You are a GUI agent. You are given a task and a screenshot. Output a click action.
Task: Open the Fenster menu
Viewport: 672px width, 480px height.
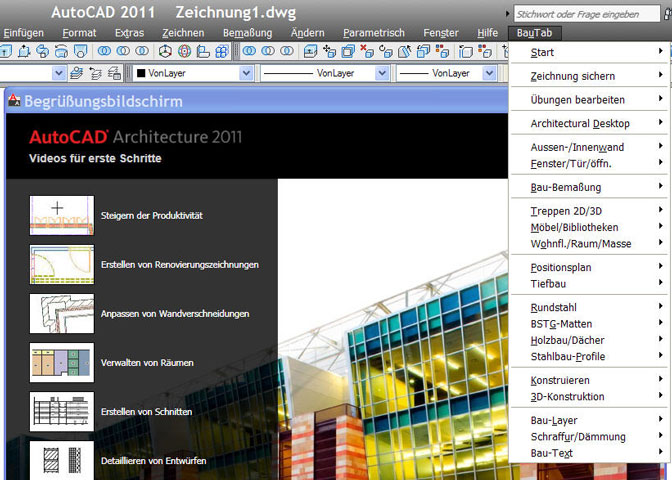tap(441, 33)
